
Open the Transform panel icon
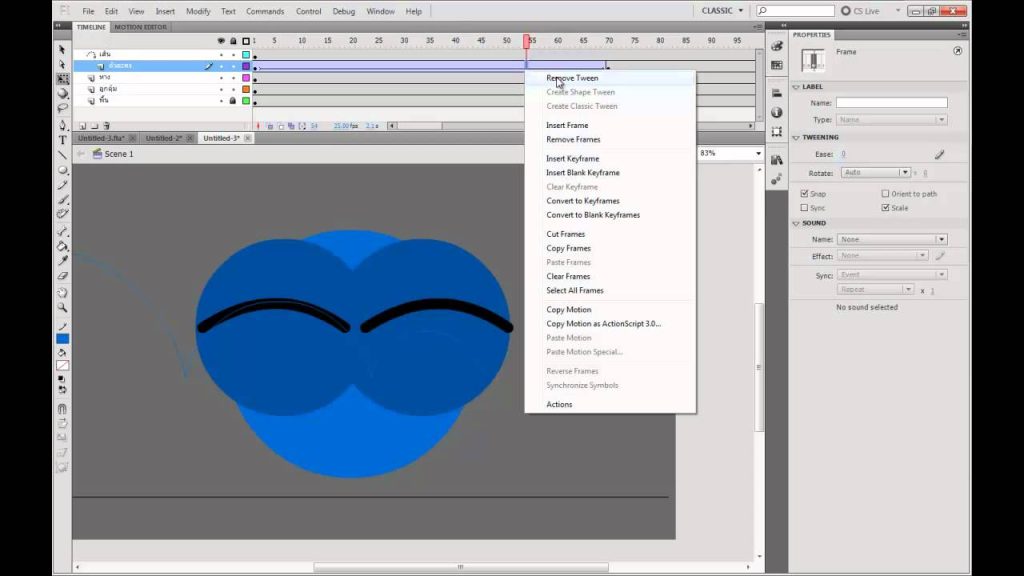(776, 132)
